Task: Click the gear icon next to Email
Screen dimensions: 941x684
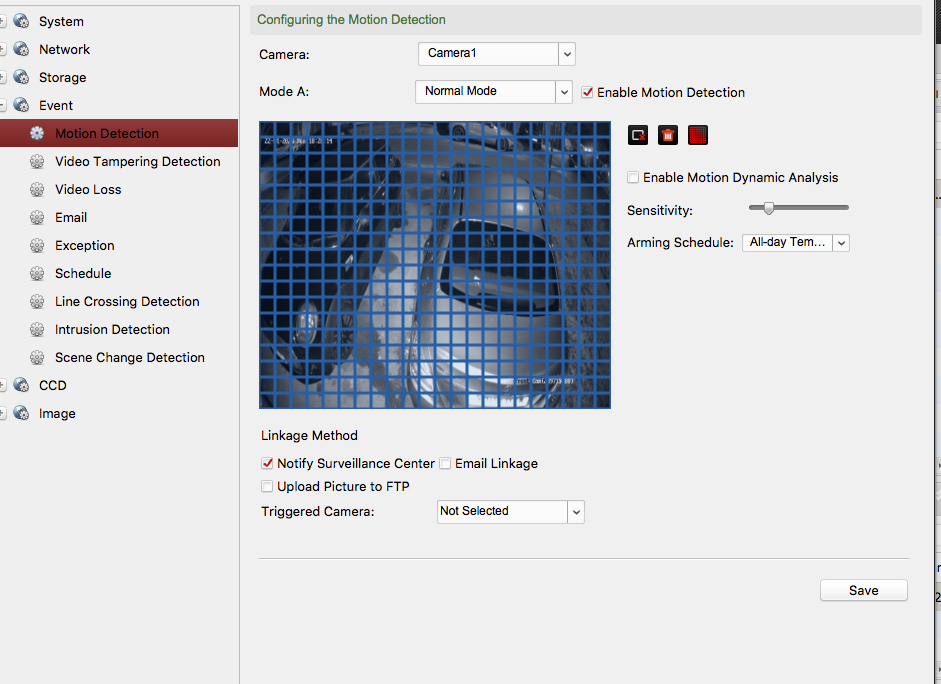Action: (x=37, y=217)
